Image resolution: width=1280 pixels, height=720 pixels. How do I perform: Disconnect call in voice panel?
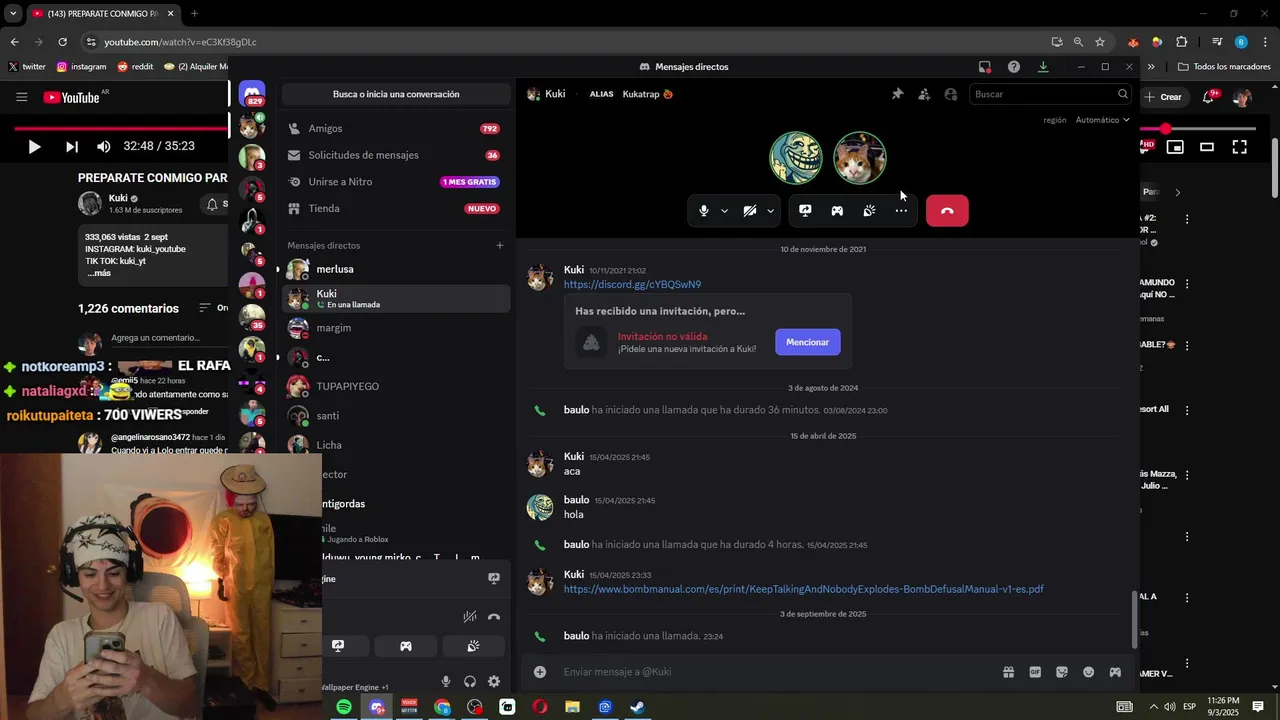tap(494, 617)
